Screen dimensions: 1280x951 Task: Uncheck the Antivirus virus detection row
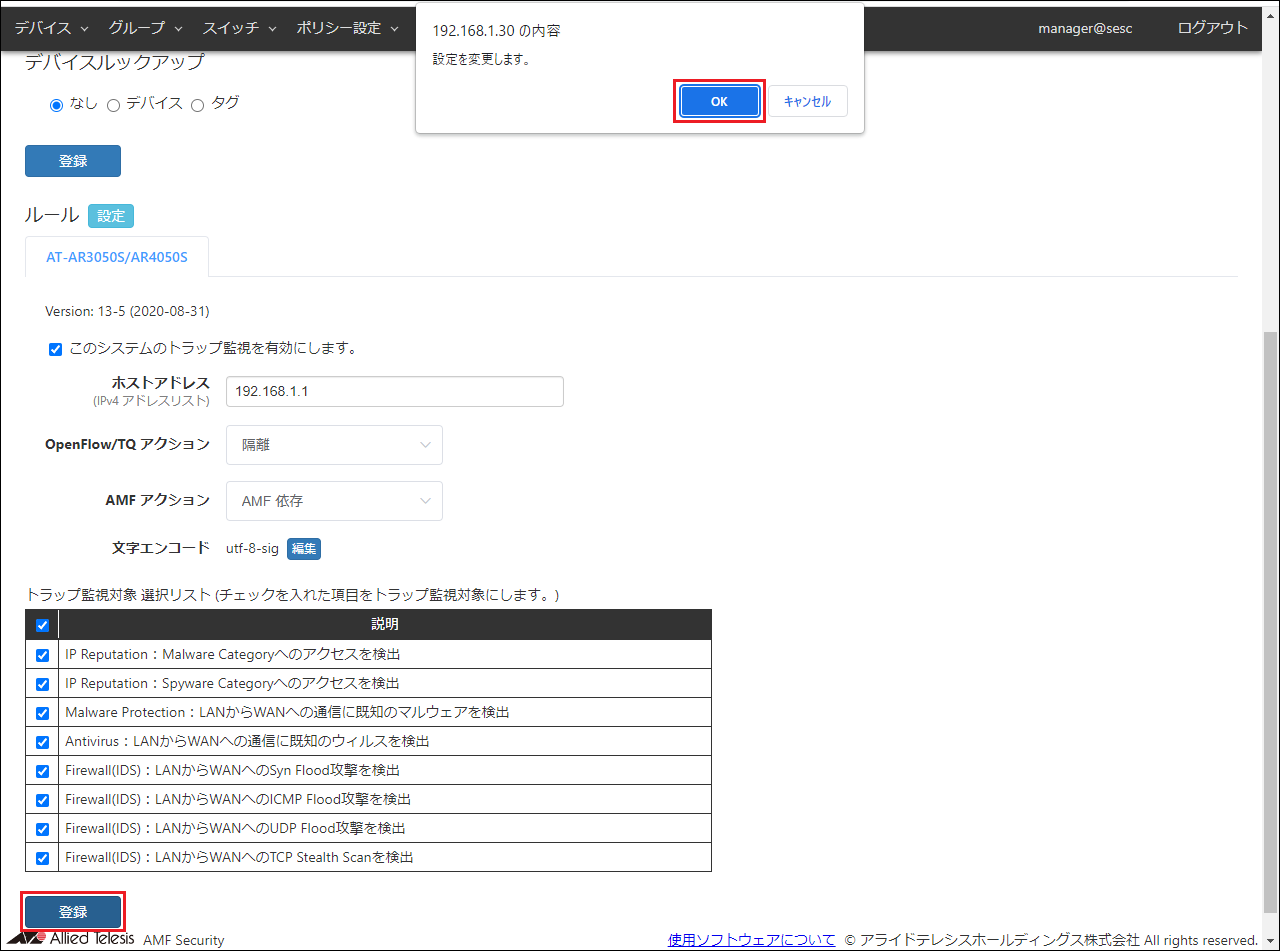(42, 742)
